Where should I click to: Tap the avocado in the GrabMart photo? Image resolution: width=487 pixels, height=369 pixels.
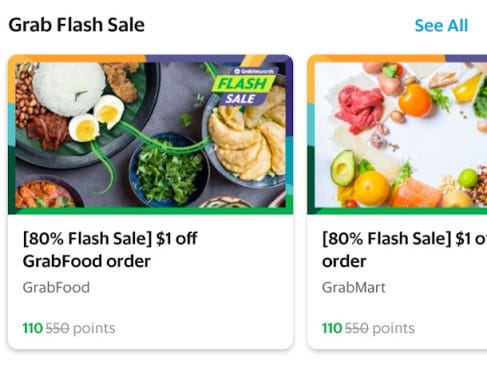[x=343, y=167]
